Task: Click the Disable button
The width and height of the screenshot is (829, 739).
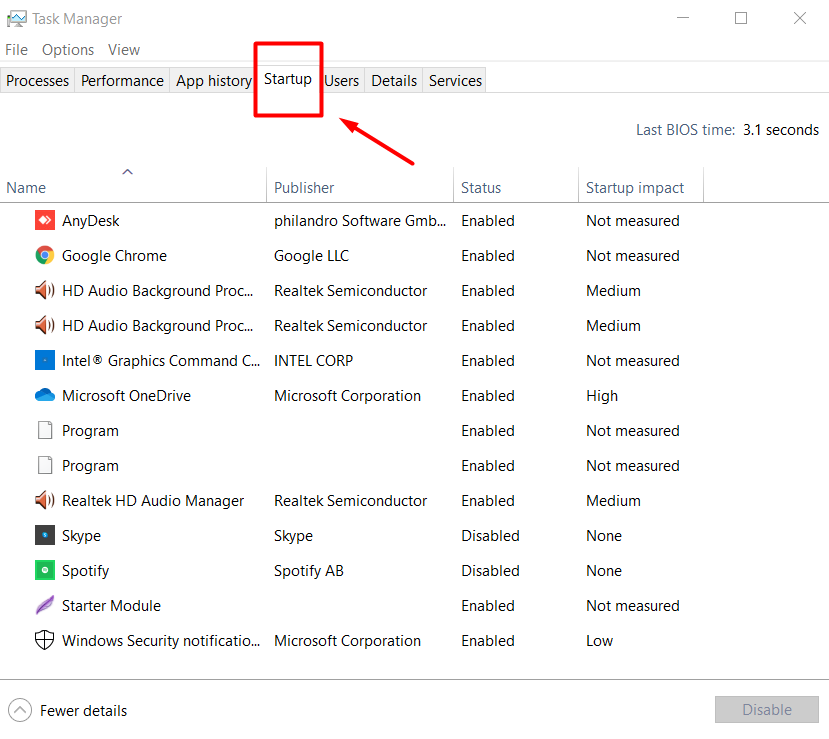Action: [767, 709]
